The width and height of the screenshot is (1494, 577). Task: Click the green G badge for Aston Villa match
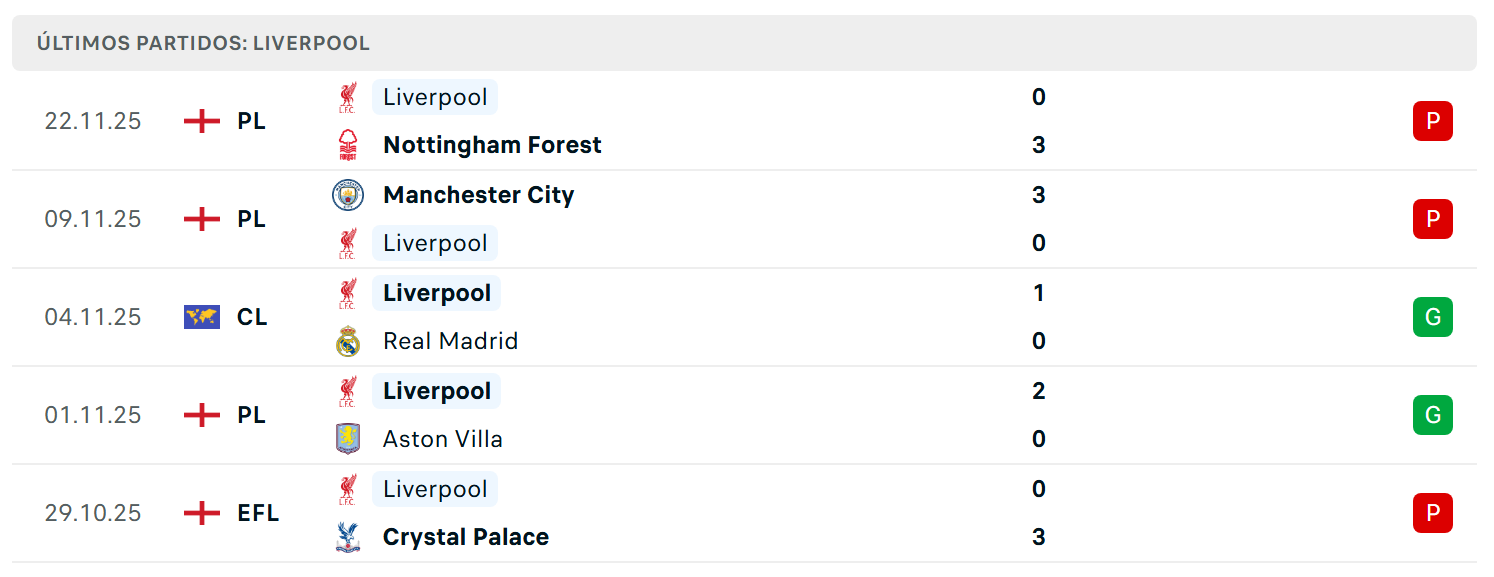point(1432,415)
